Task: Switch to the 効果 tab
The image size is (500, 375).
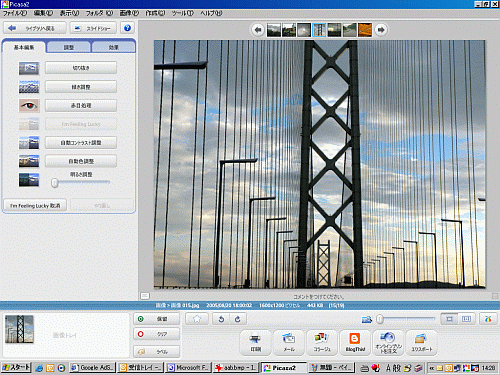Action: 113,48
